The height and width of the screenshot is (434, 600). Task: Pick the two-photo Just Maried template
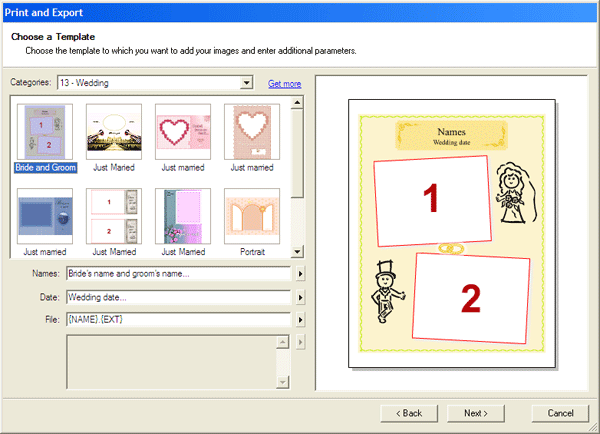coord(114,216)
